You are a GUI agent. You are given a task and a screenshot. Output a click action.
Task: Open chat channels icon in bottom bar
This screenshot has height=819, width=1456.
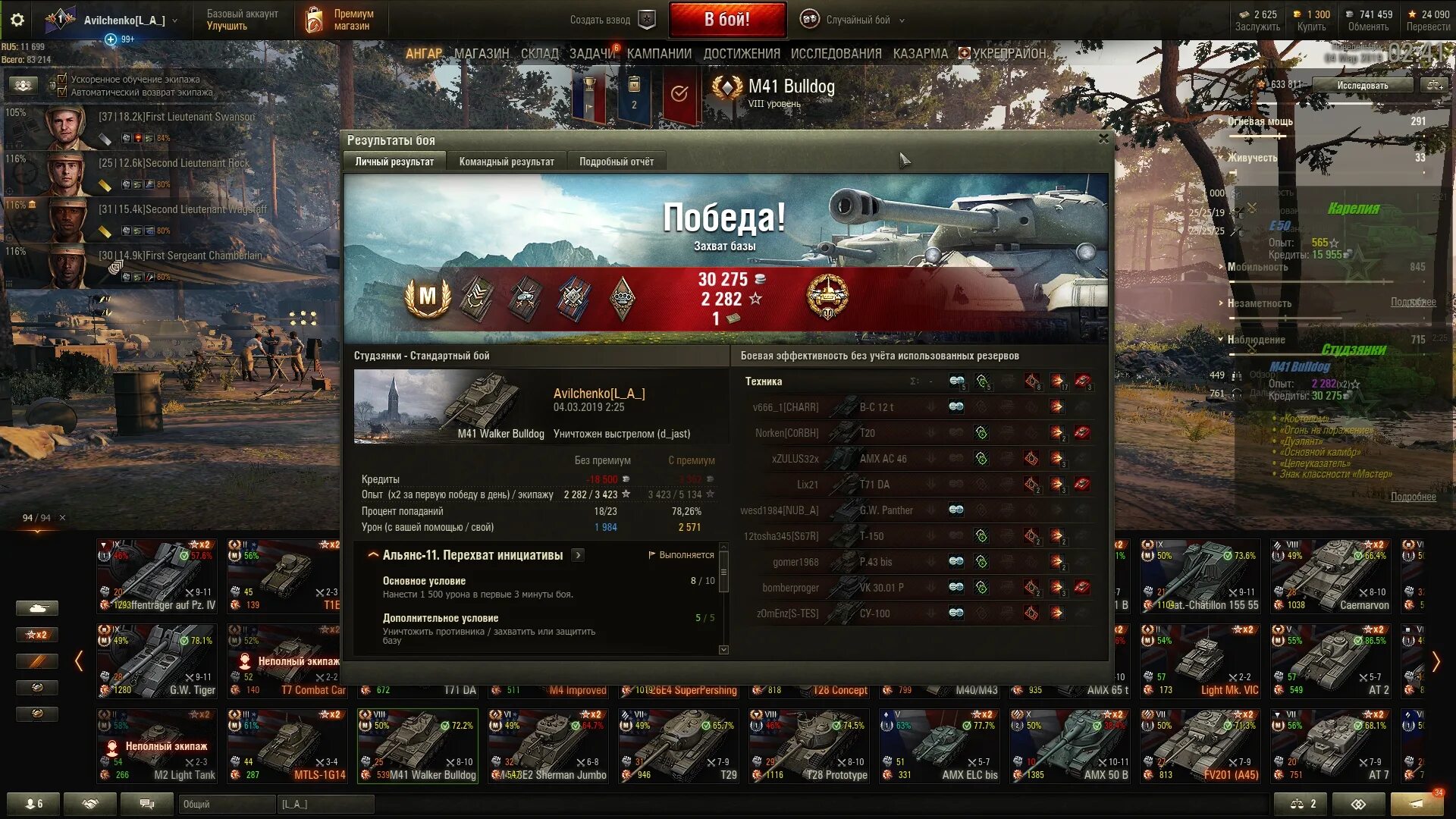pyautogui.click(x=147, y=804)
